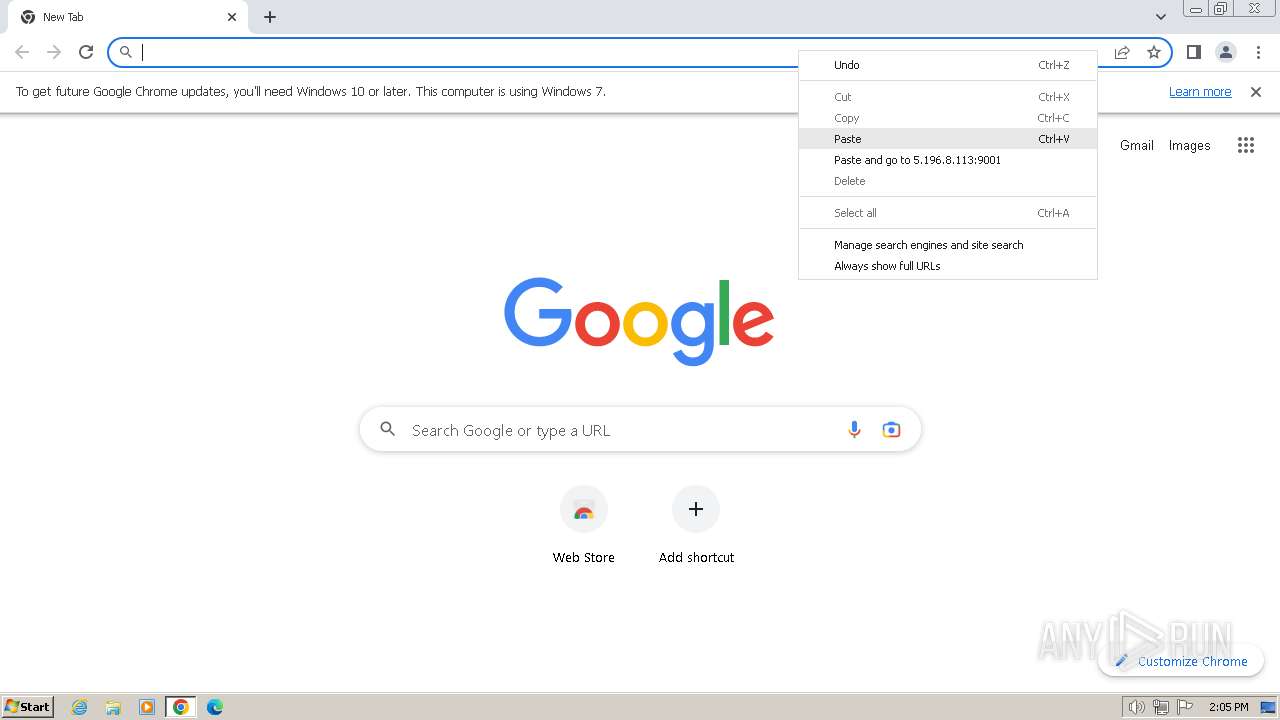This screenshot has width=1280, height=720.
Task: Open Manage search engines and site search
Action: [x=948, y=245]
